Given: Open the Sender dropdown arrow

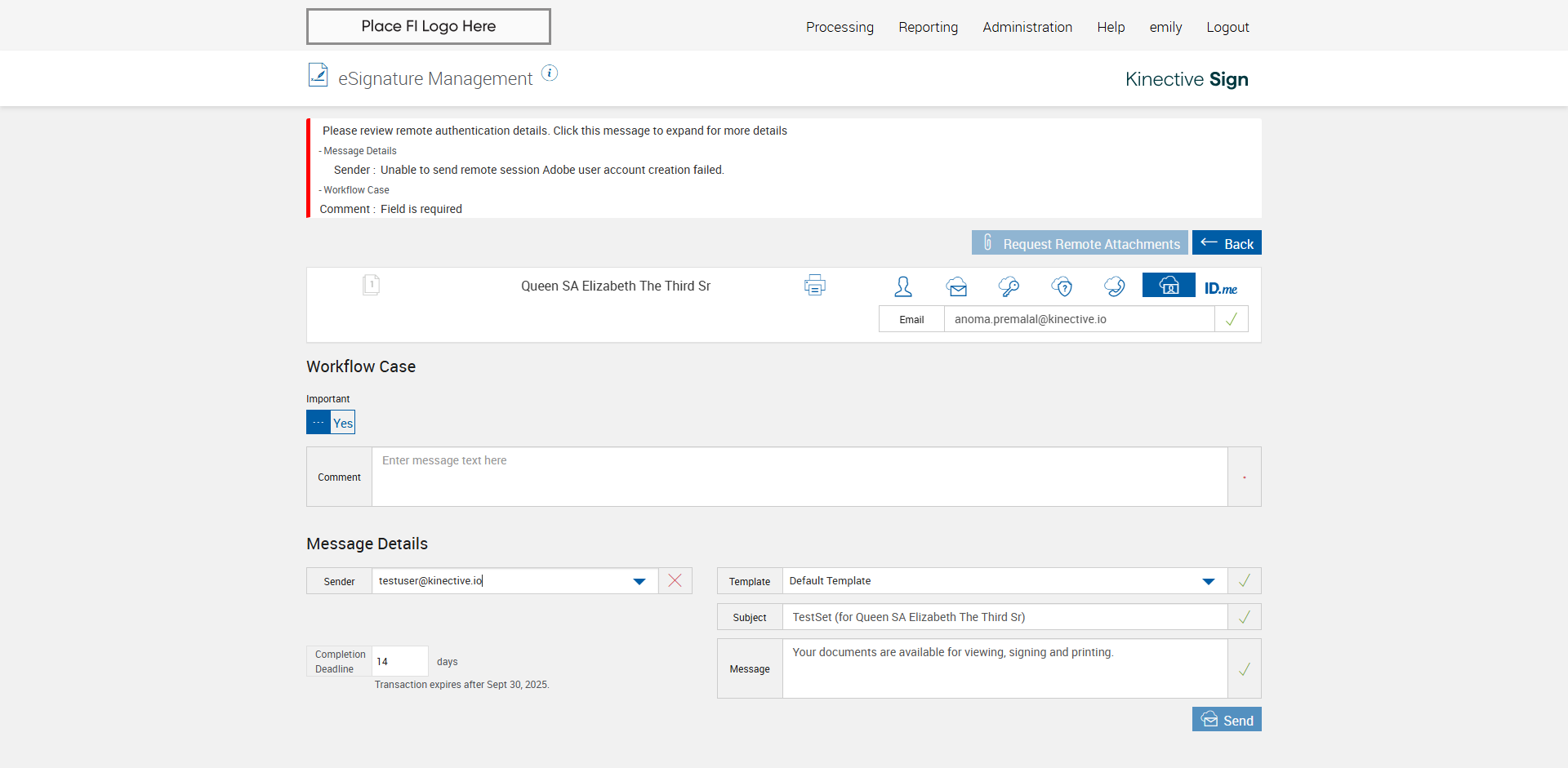Looking at the screenshot, I should click(639, 581).
